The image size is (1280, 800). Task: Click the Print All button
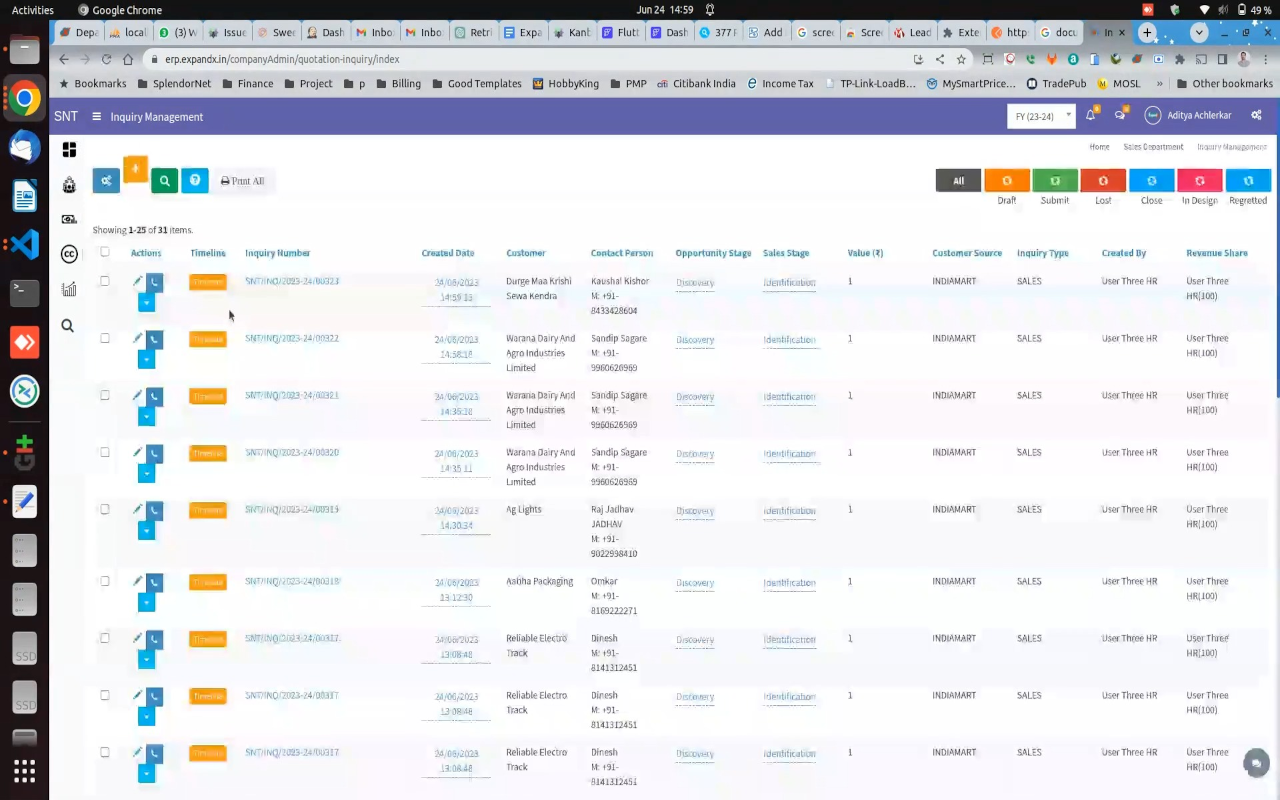point(243,181)
